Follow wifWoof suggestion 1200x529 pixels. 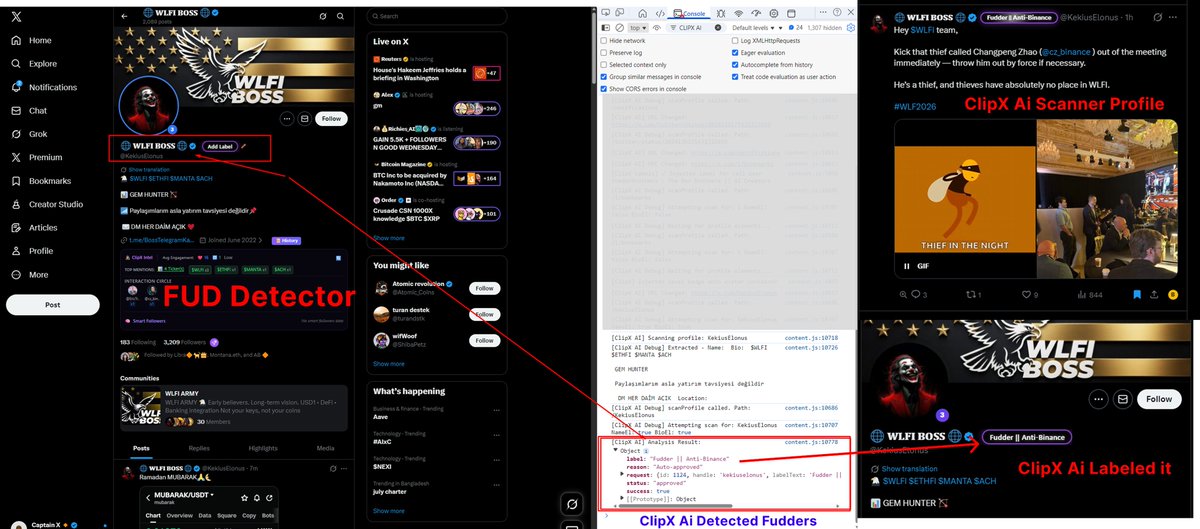pos(485,341)
